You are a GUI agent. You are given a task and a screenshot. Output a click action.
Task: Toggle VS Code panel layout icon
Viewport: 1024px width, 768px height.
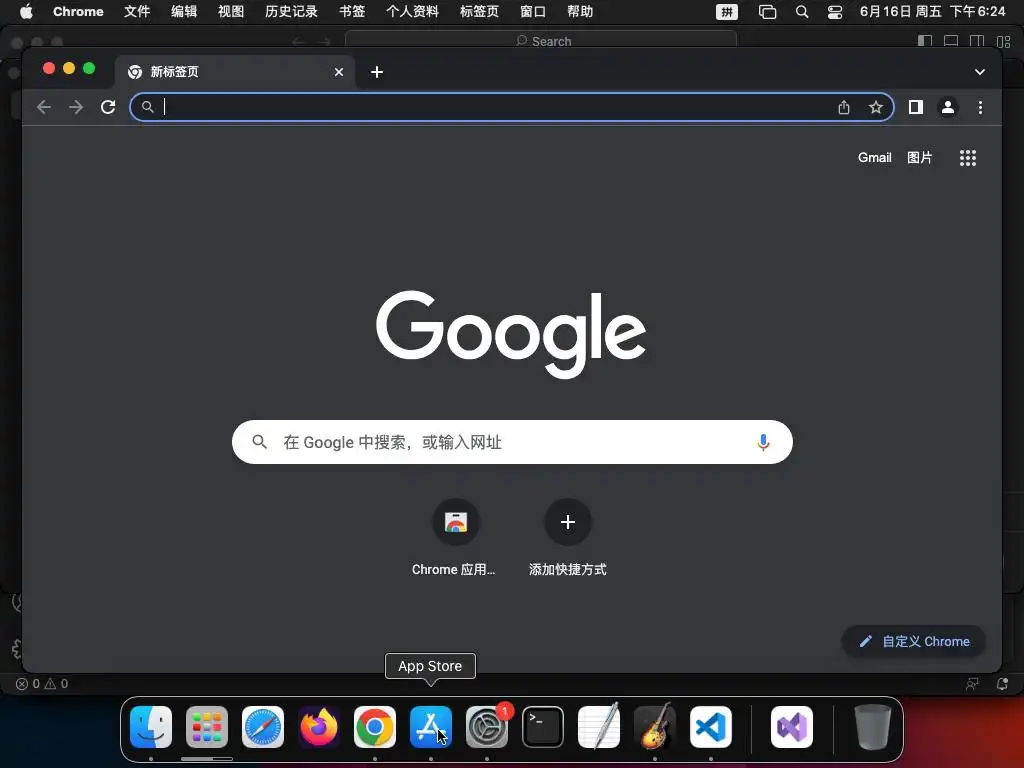(x=951, y=41)
